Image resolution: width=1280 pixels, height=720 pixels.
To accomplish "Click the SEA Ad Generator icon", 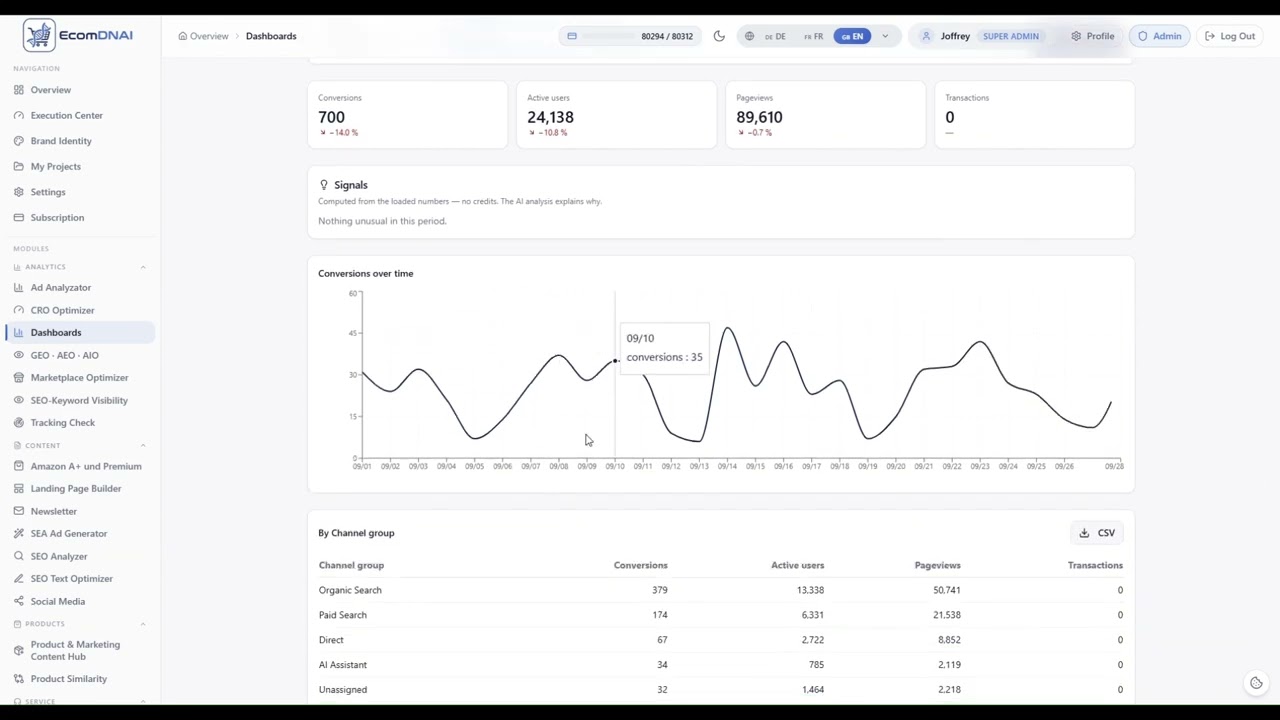I will (x=19, y=533).
